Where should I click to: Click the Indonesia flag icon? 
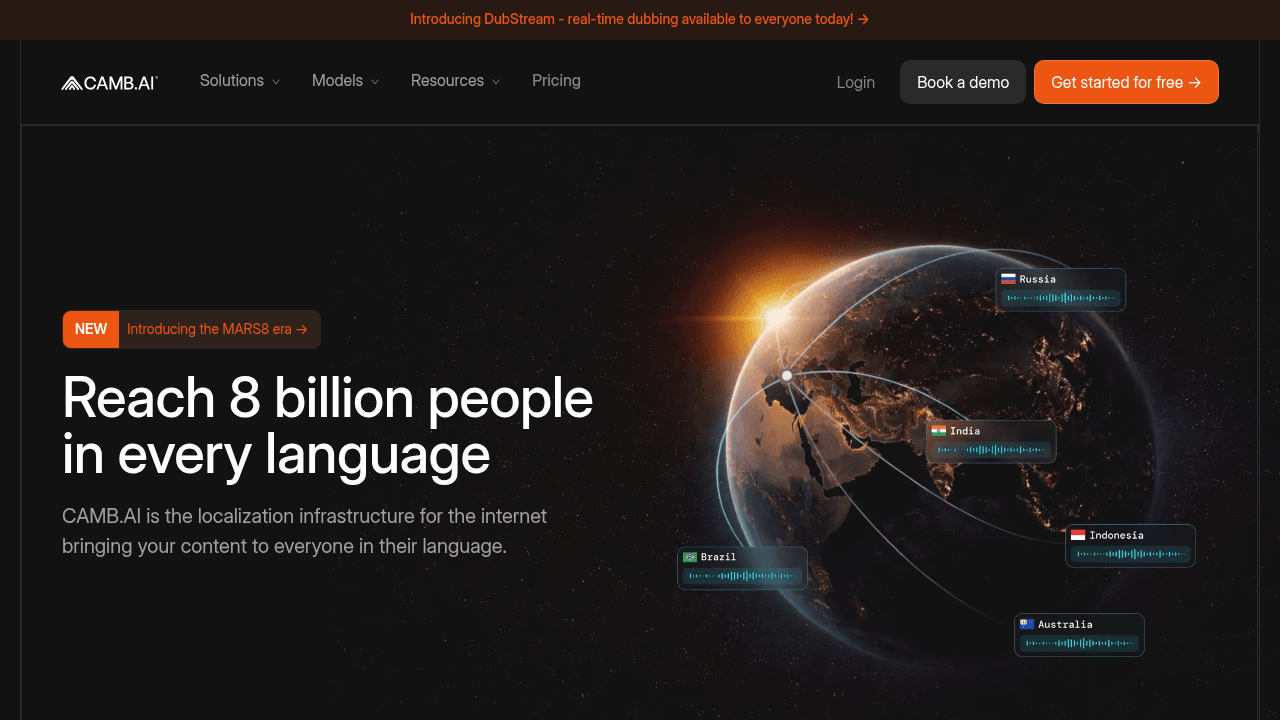pos(1078,535)
